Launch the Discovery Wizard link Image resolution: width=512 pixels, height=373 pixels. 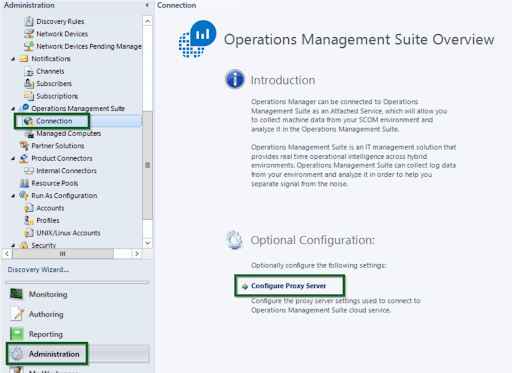(x=38, y=270)
